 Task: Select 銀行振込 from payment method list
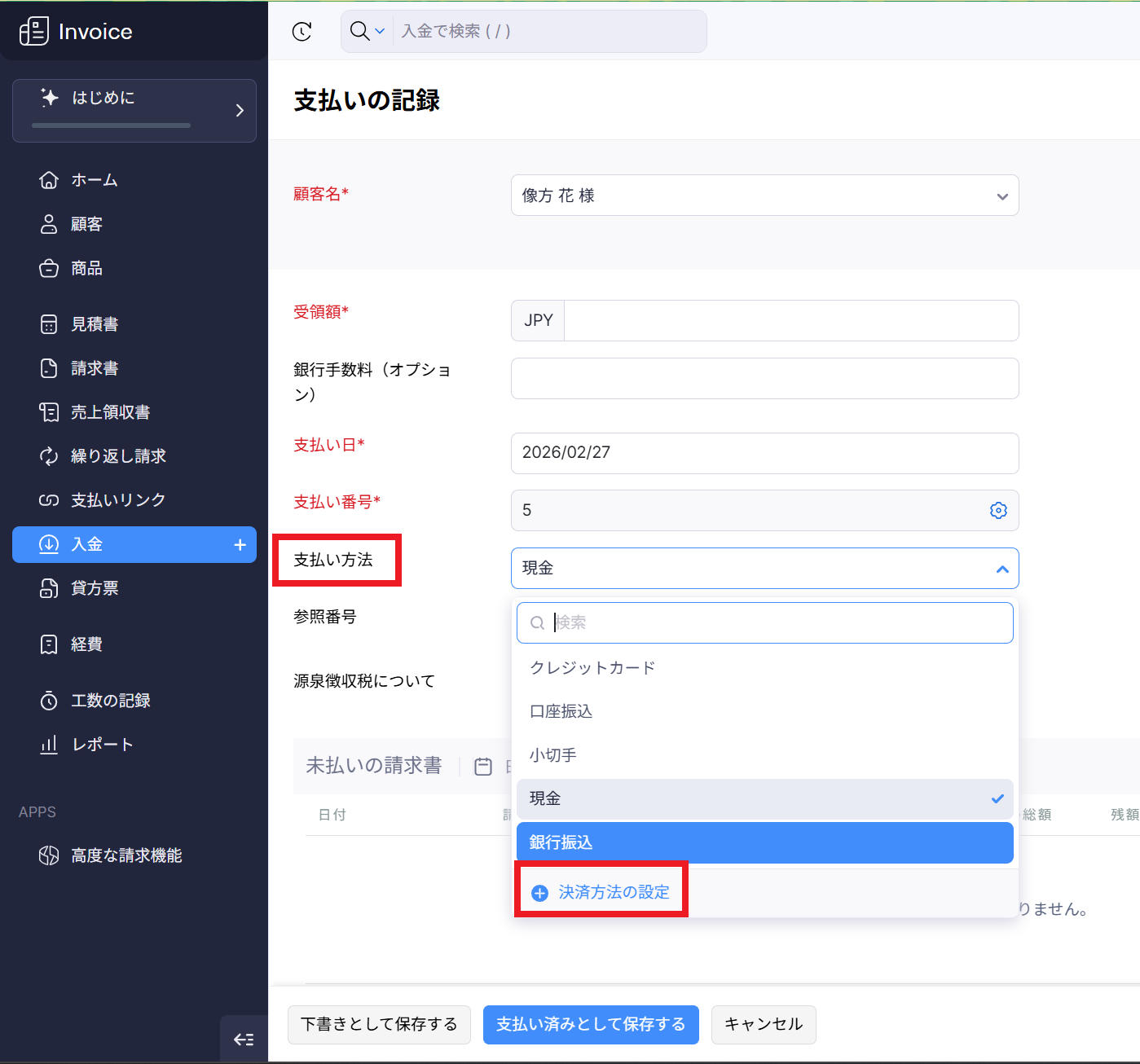pyautogui.click(x=764, y=842)
